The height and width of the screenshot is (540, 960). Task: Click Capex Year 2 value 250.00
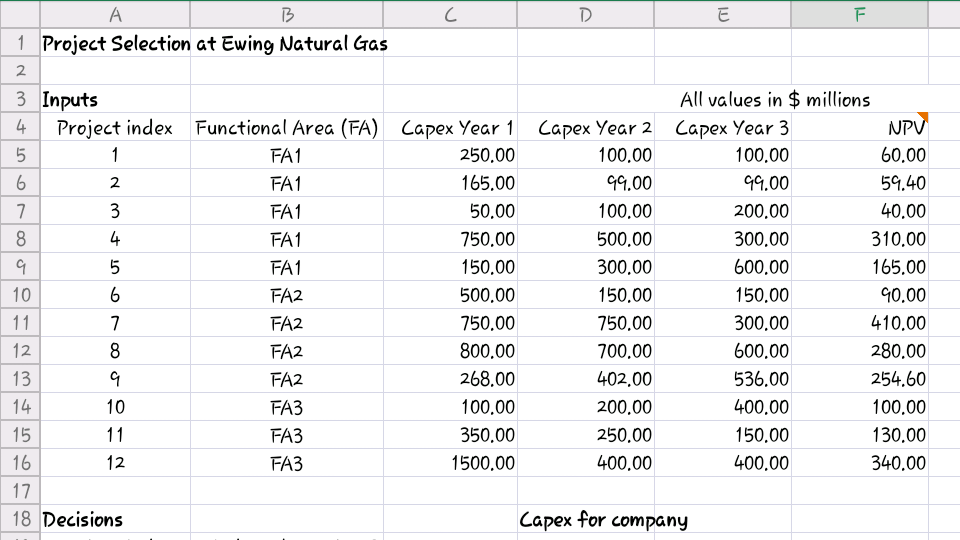coord(585,435)
